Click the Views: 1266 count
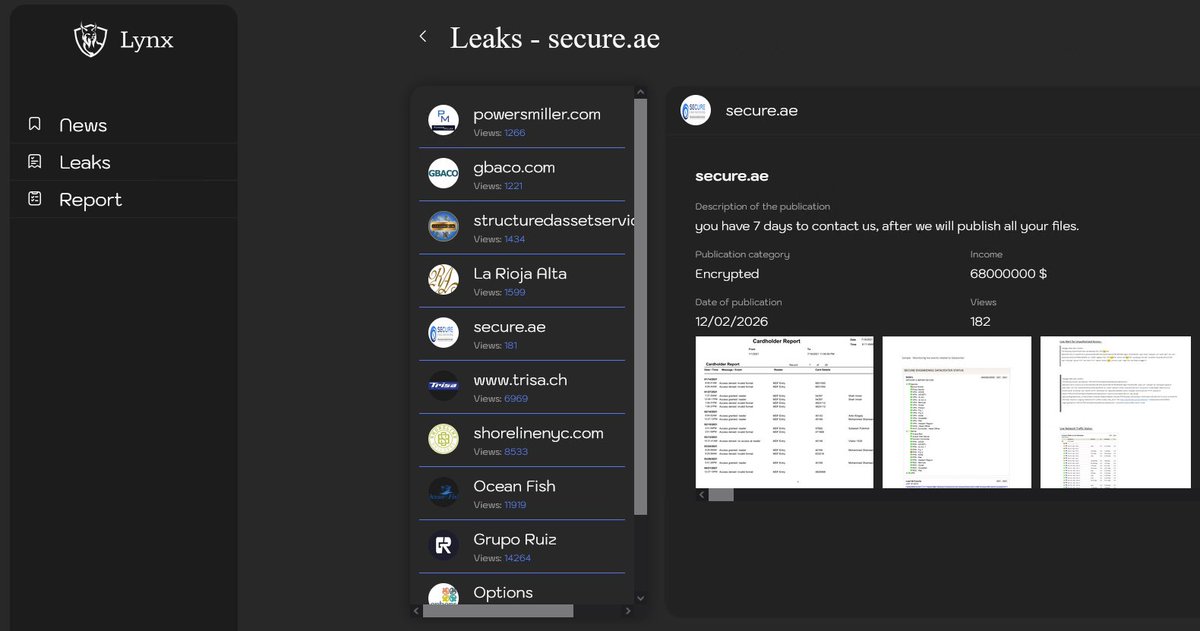Screen dimensions: 1200x631 pos(499,133)
